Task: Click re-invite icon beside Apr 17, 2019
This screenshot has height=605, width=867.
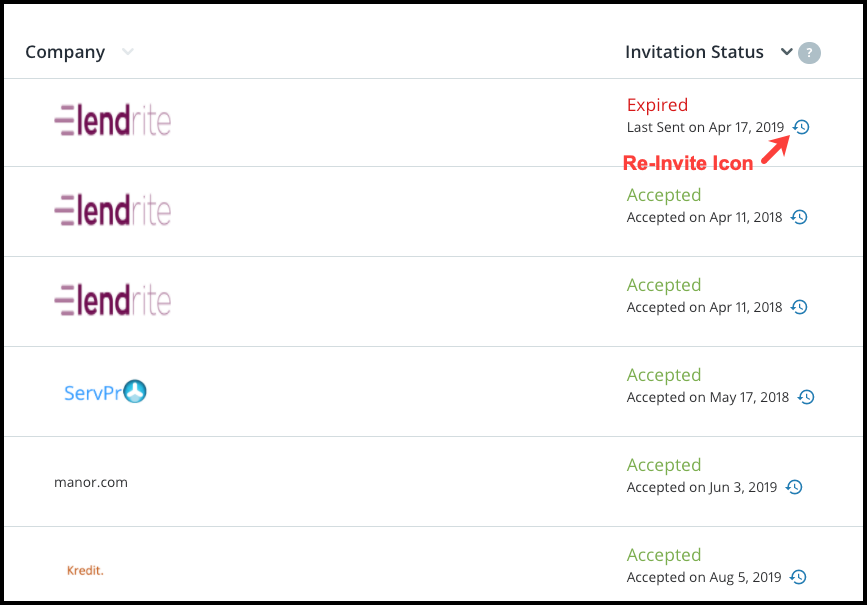Action: point(801,127)
